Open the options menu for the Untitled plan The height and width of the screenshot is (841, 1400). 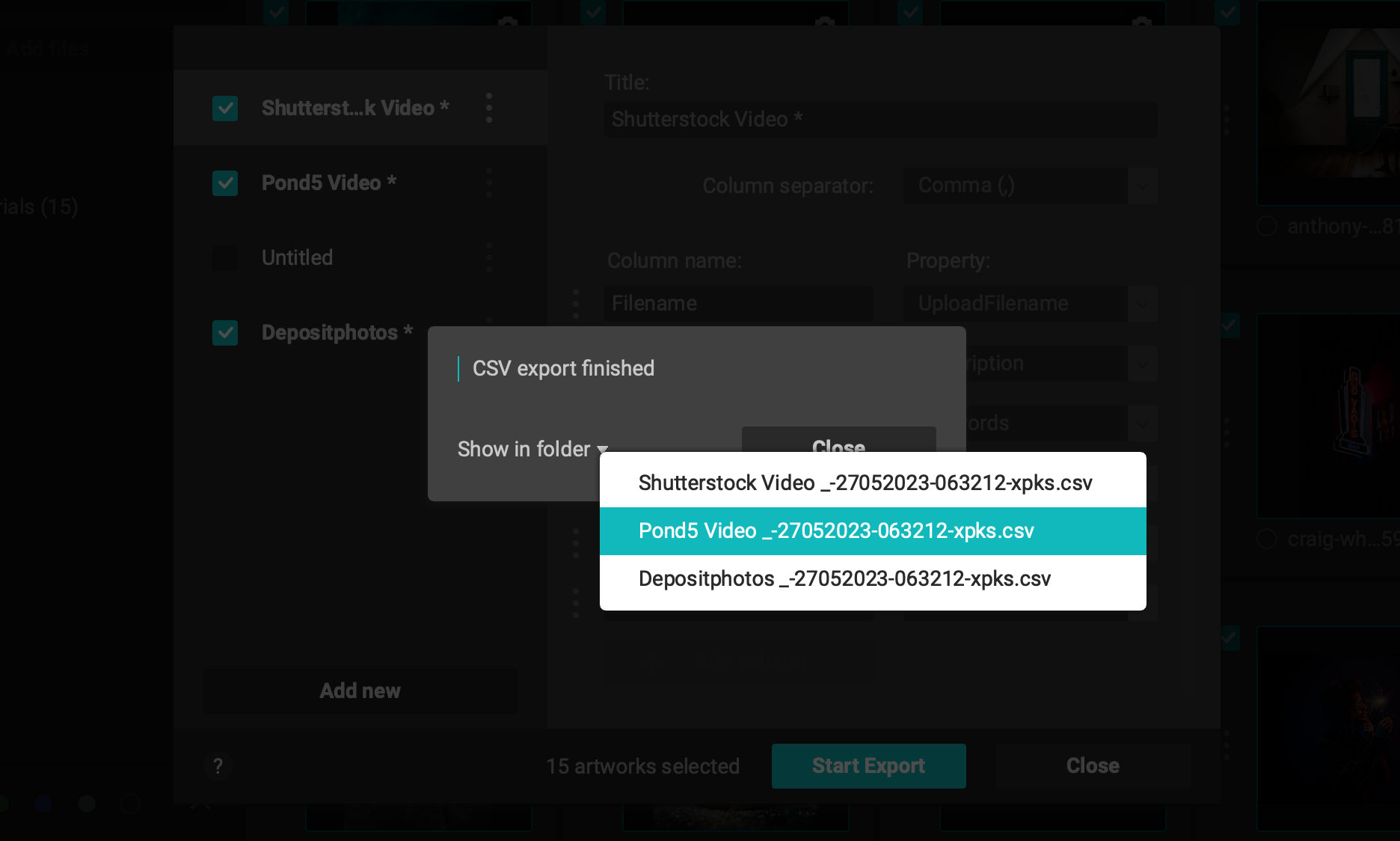[x=489, y=257]
